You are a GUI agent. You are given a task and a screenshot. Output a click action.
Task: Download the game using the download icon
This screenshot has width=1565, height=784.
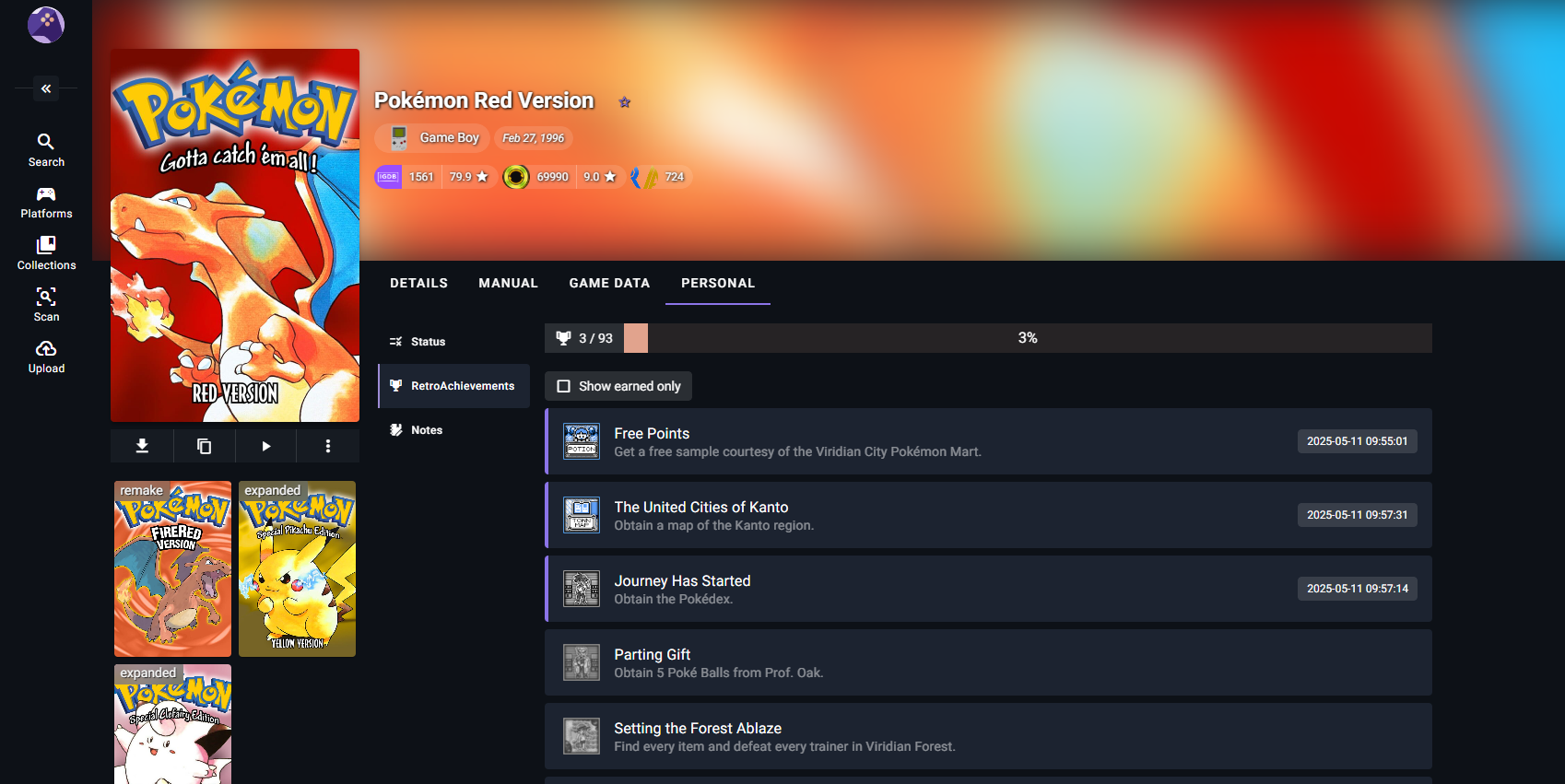[142, 446]
